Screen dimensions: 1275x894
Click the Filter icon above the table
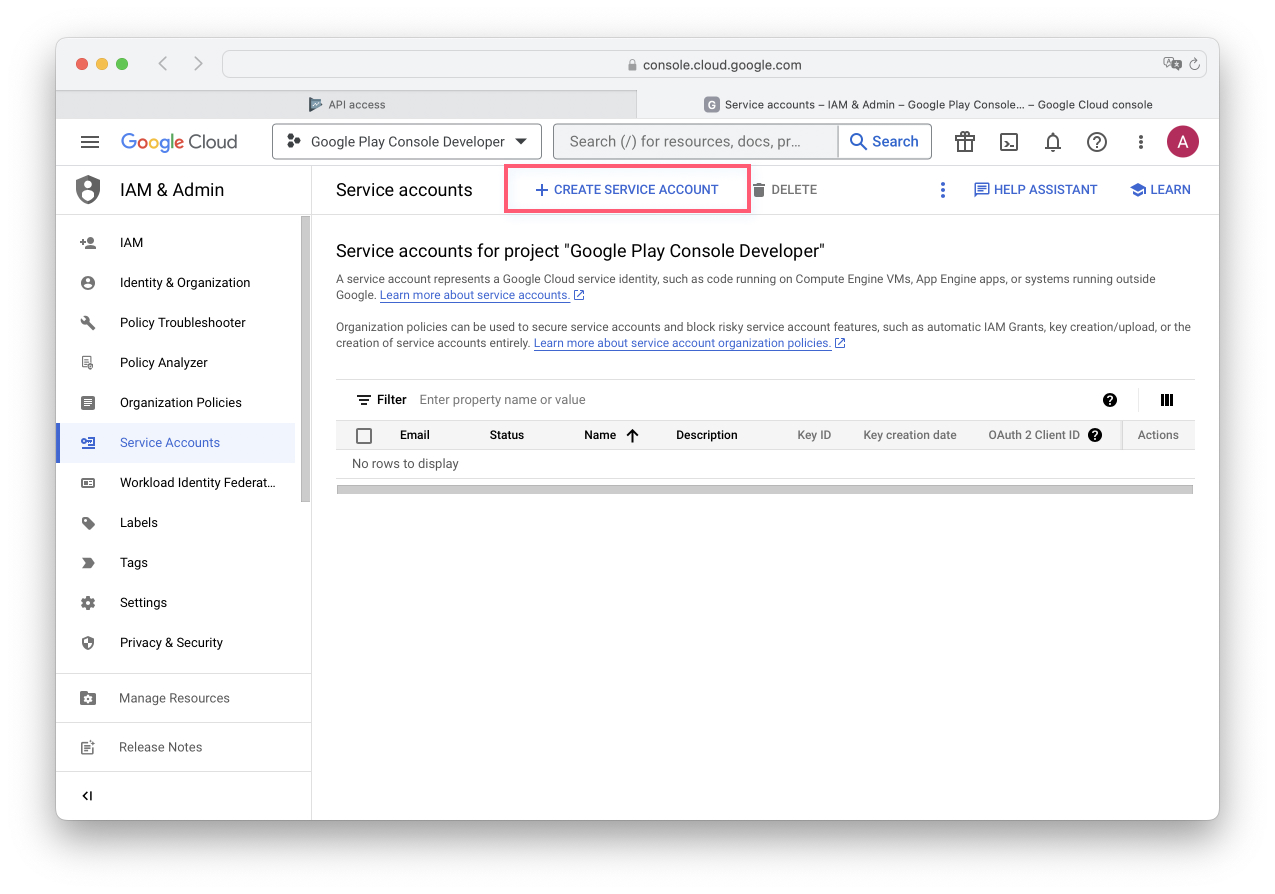coord(364,400)
